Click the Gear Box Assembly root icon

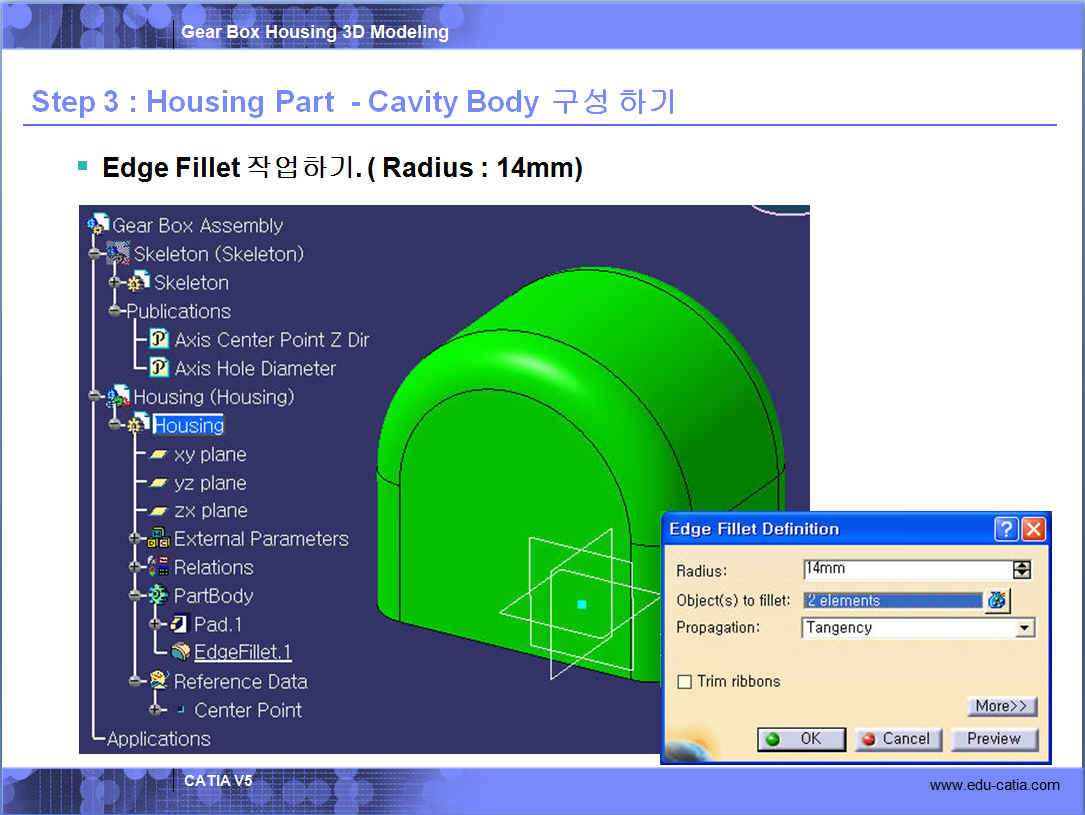[98, 225]
